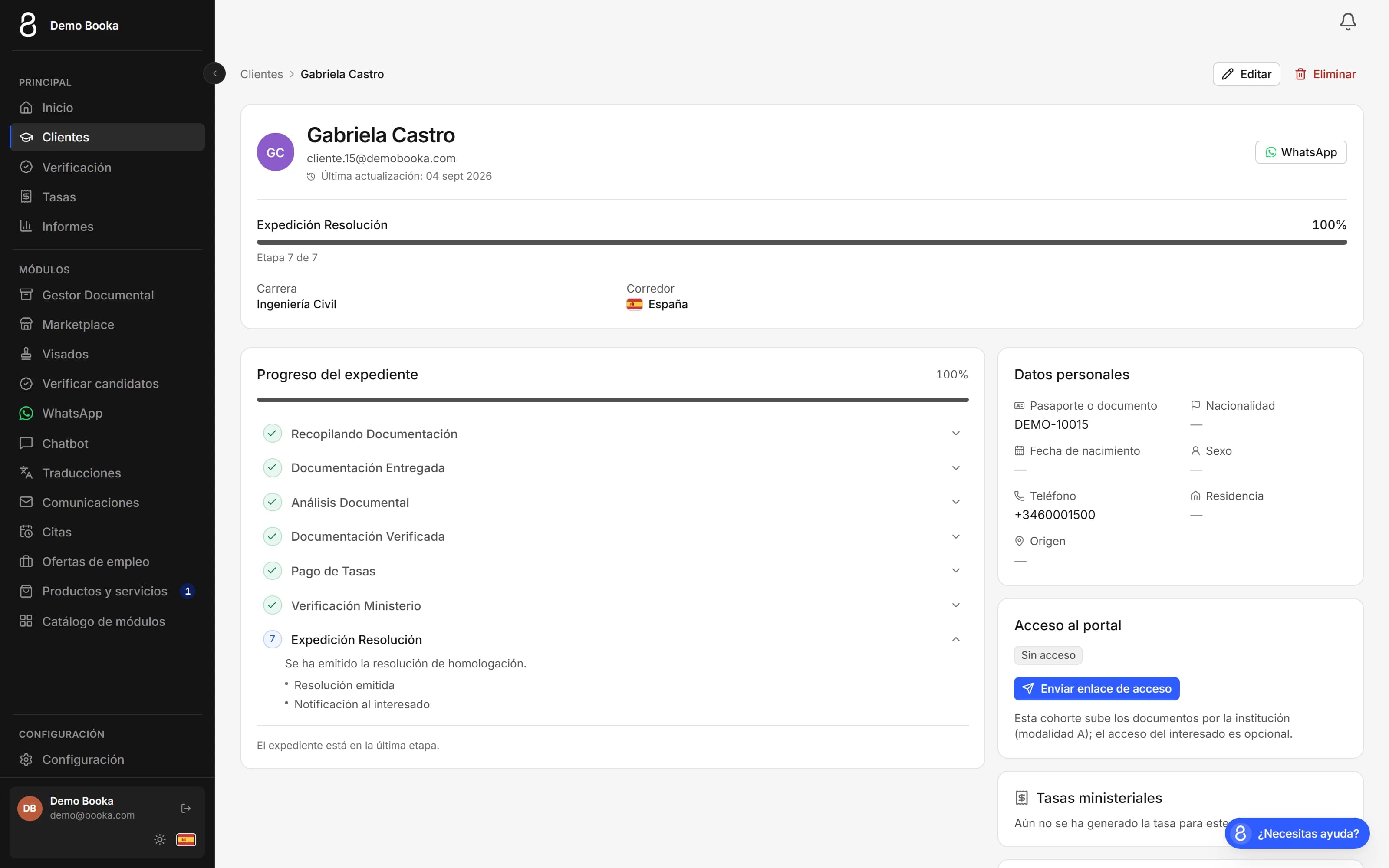The height and width of the screenshot is (868, 1389).
Task: Expand the Documentación Entregada stage
Action: [x=612, y=468]
